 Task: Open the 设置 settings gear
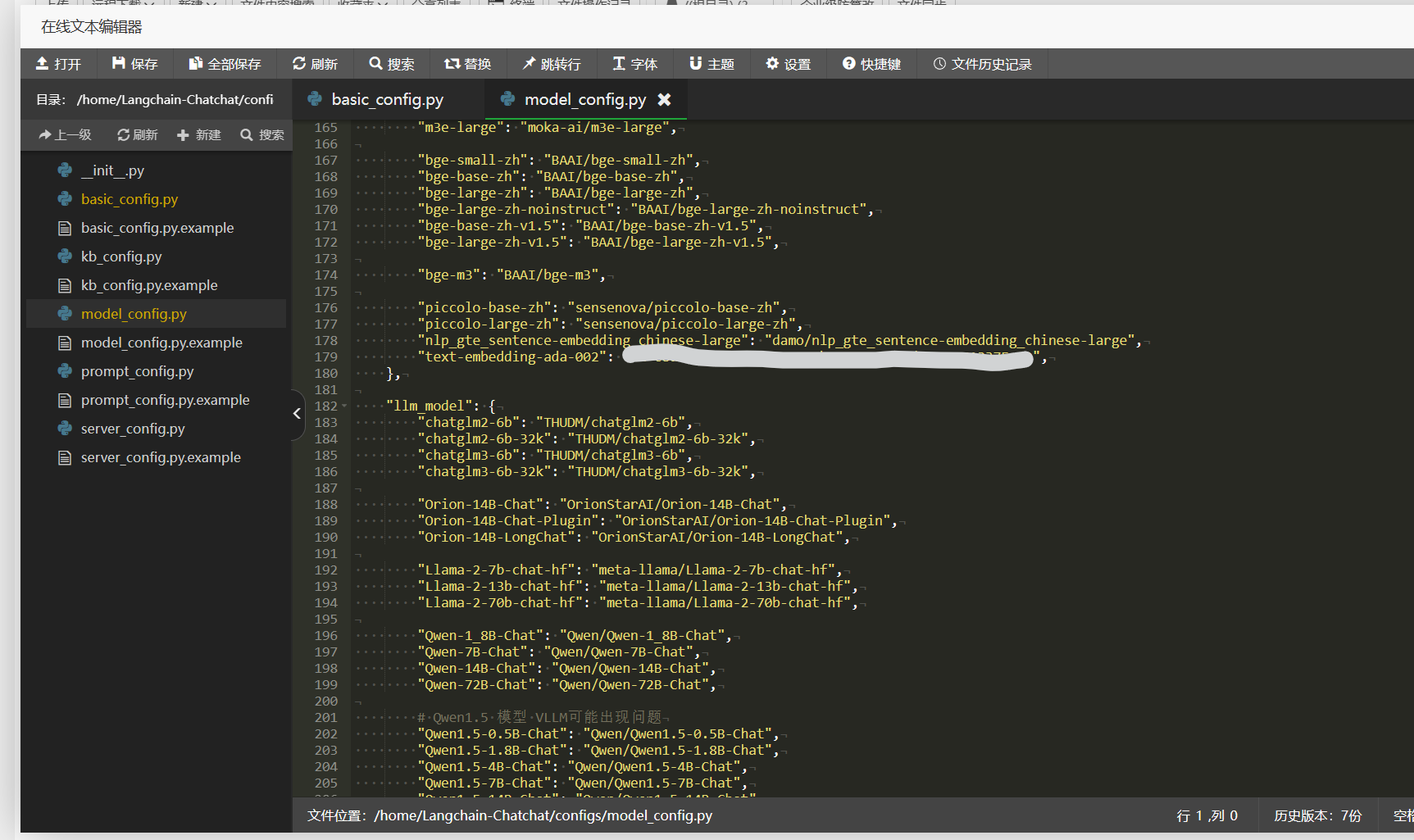(788, 64)
